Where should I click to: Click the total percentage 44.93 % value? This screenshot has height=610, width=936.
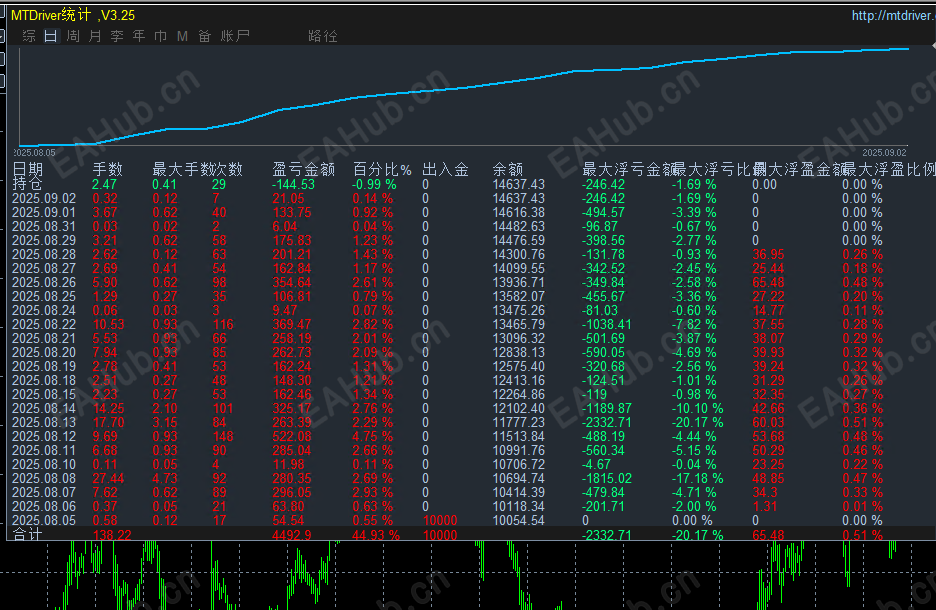pyautogui.click(x=376, y=535)
